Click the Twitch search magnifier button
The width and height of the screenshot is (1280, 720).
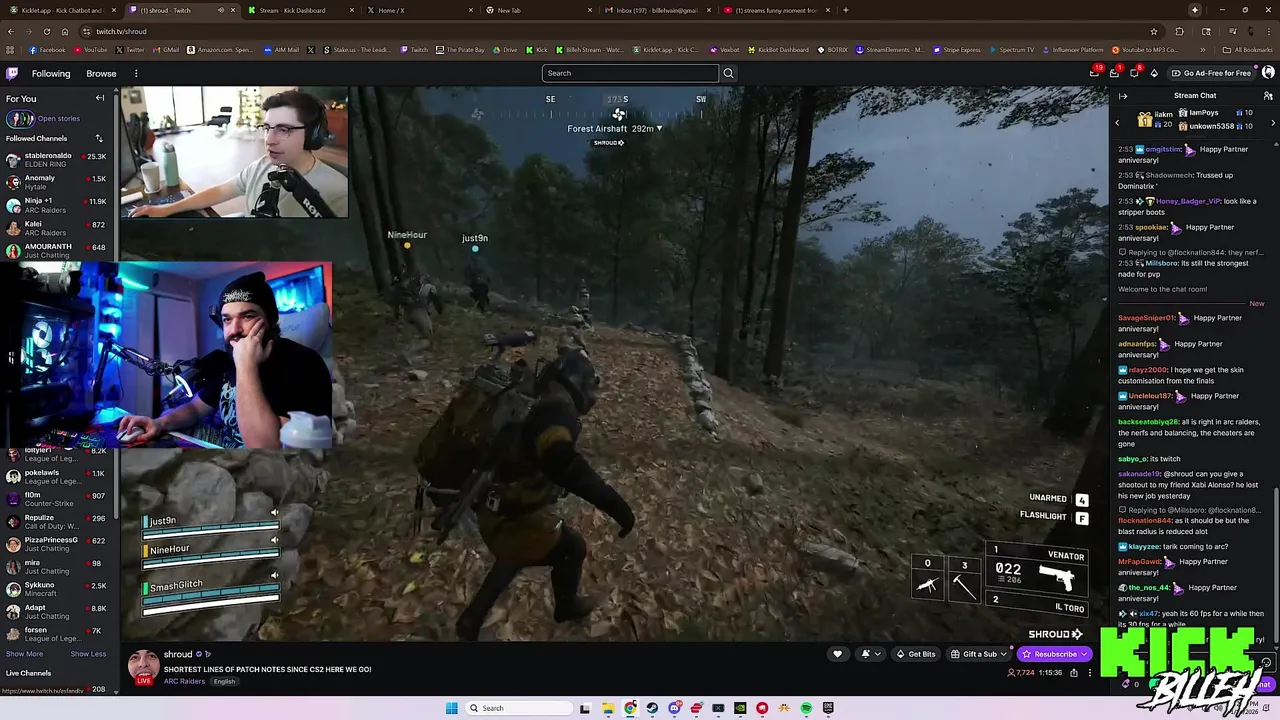[x=728, y=73]
